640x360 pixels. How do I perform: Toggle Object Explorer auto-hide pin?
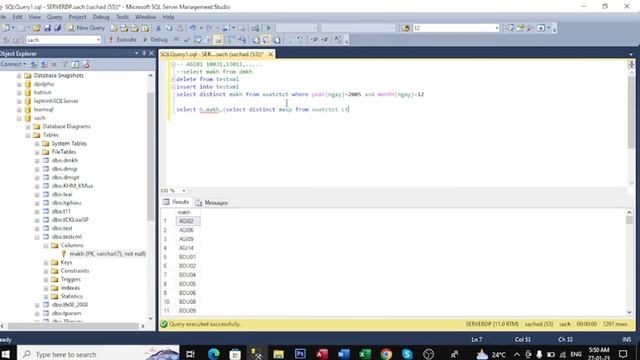(x=144, y=53)
